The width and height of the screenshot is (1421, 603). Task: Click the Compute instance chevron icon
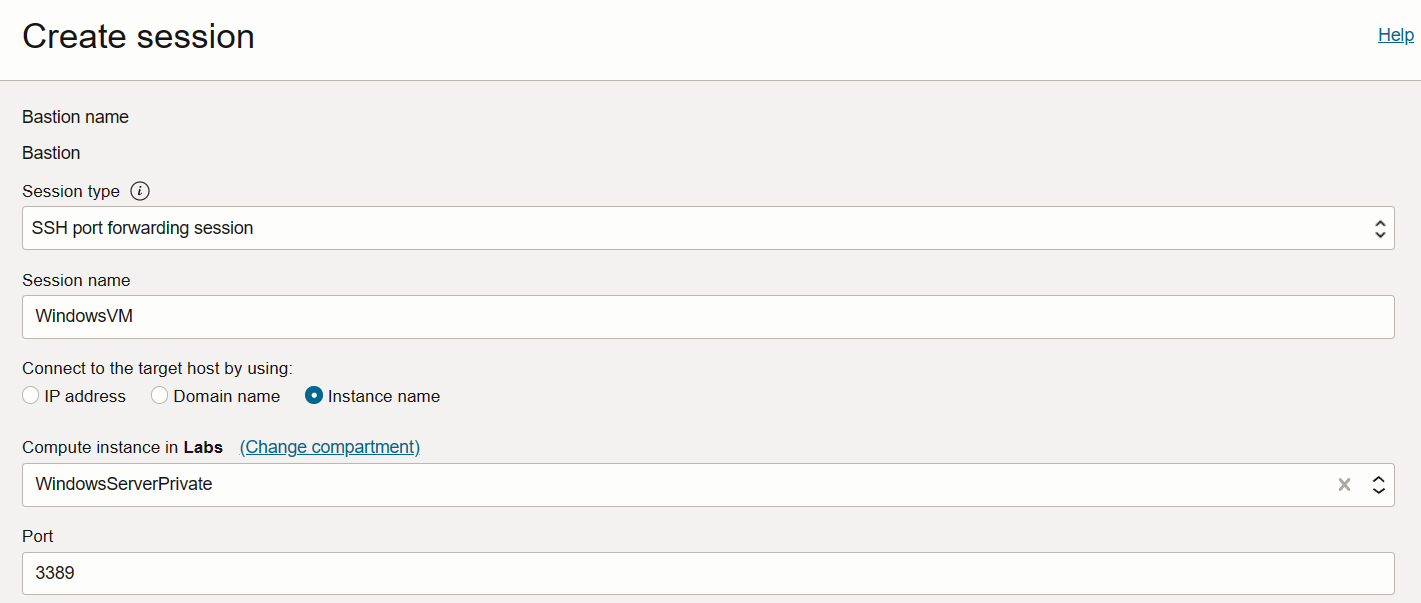(1379, 484)
